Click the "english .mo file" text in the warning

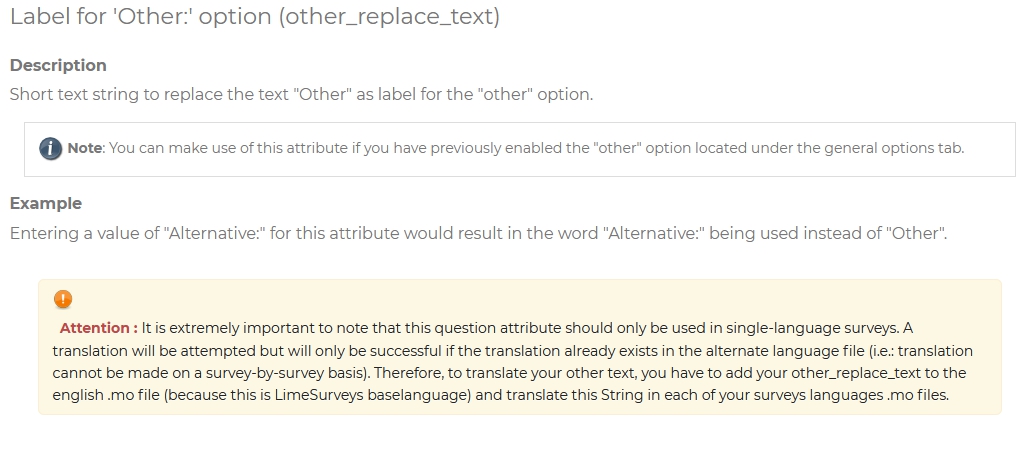tap(107, 395)
